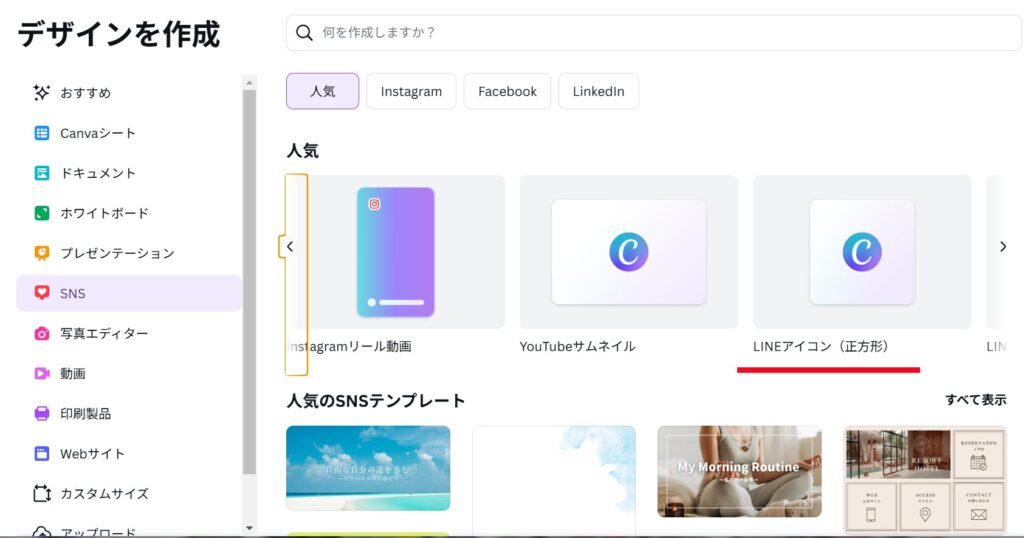Click the SNS heart icon
Image resolution: width=1024 pixels, height=538 pixels.
tap(42, 293)
